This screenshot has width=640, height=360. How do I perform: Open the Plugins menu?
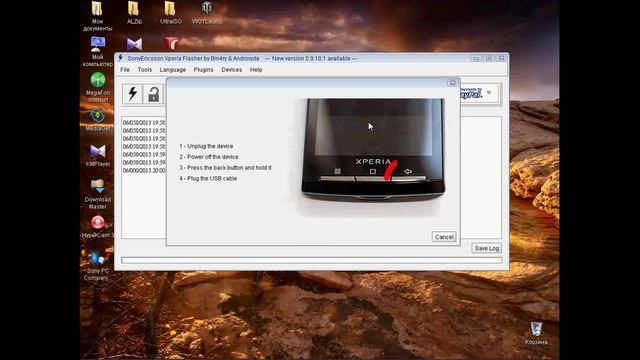pos(203,70)
